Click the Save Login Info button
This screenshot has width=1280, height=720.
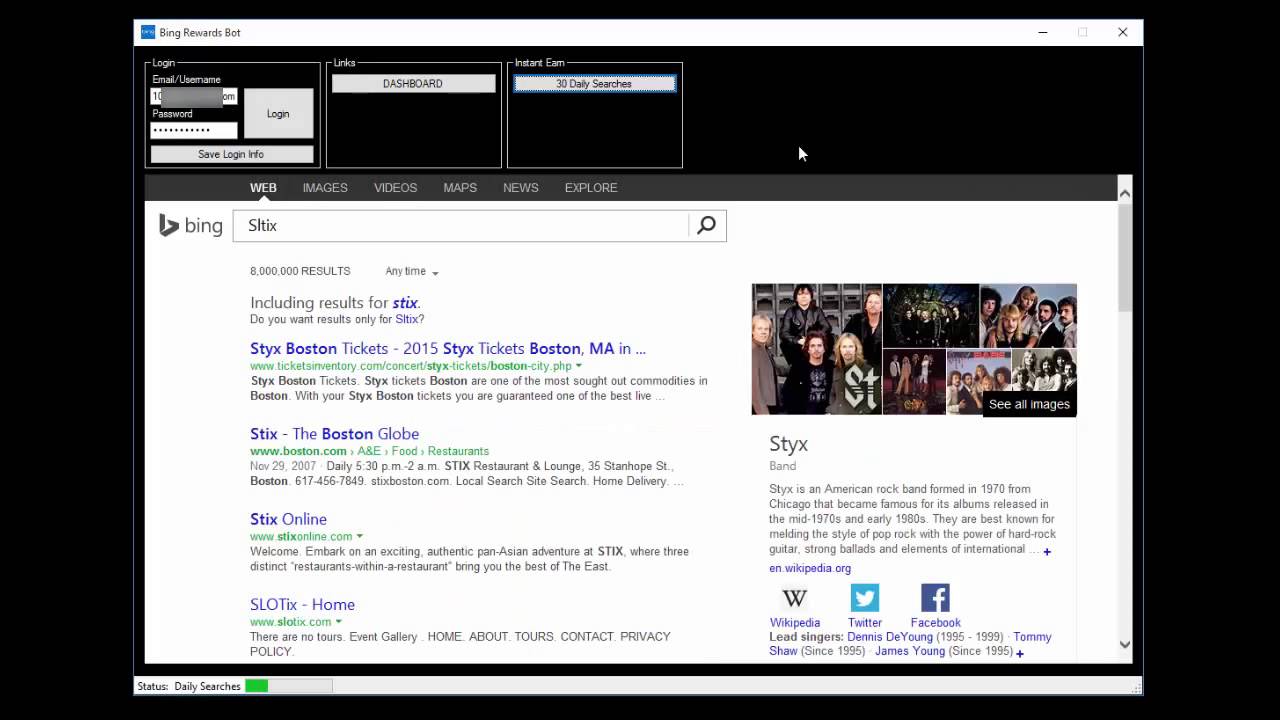(231, 154)
